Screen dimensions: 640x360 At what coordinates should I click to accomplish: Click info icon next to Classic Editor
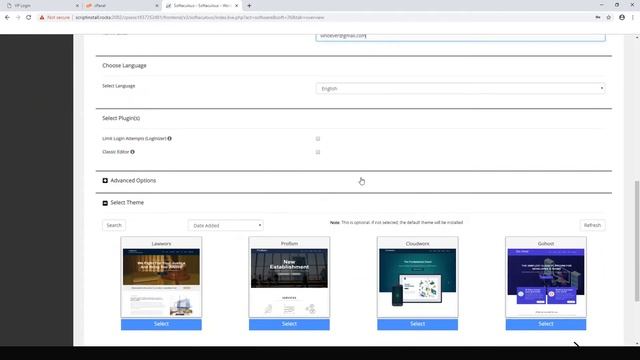[x=132, y=152]
